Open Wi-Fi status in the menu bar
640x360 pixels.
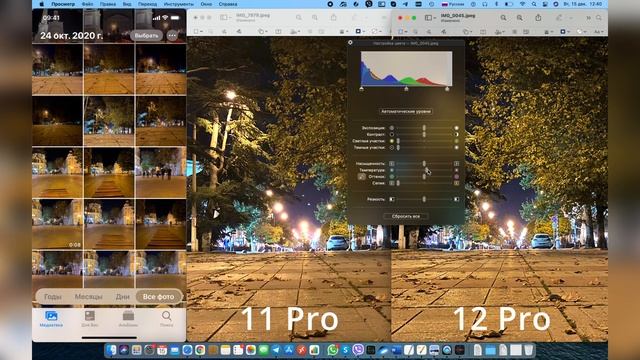523,4
